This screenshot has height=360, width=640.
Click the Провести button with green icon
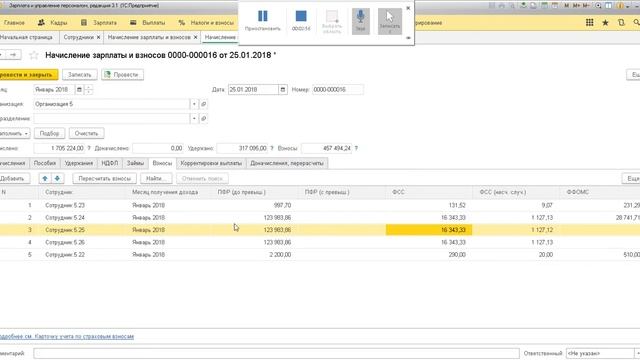point(122,75)
